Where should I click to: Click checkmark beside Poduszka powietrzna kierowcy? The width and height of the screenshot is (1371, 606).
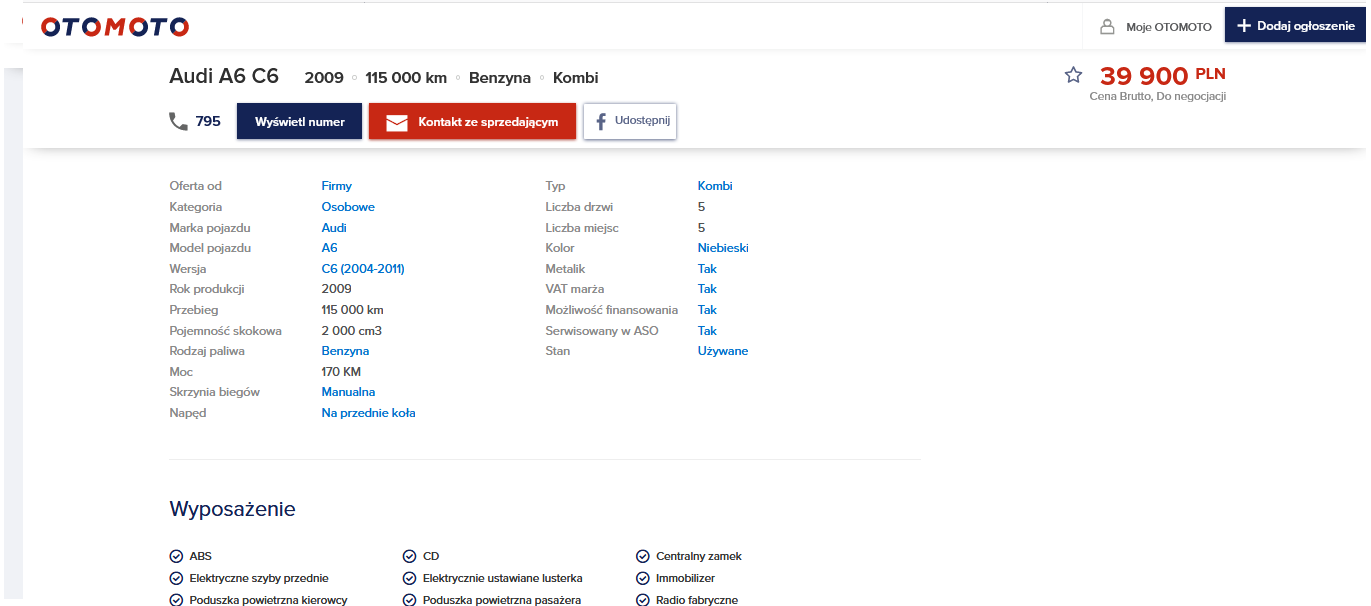click(x=176, y=600)
